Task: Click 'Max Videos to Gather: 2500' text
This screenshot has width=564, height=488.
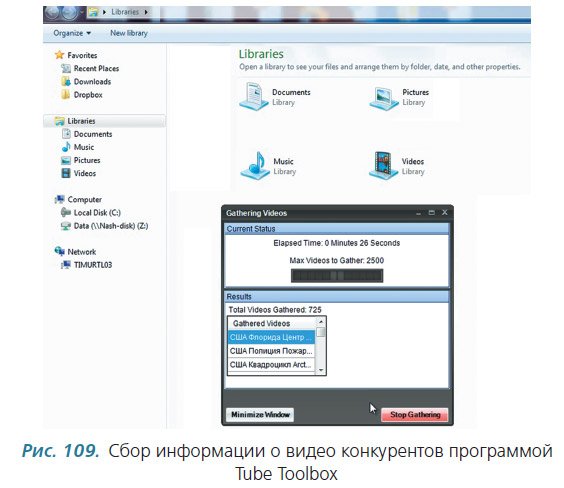Action: tap(337, 260)
